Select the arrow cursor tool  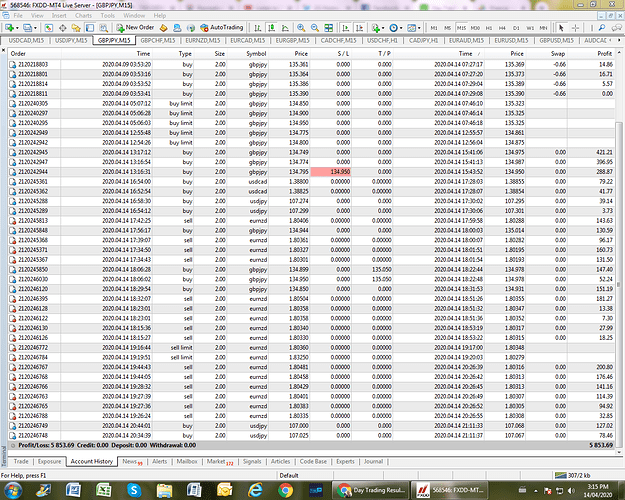561,28
